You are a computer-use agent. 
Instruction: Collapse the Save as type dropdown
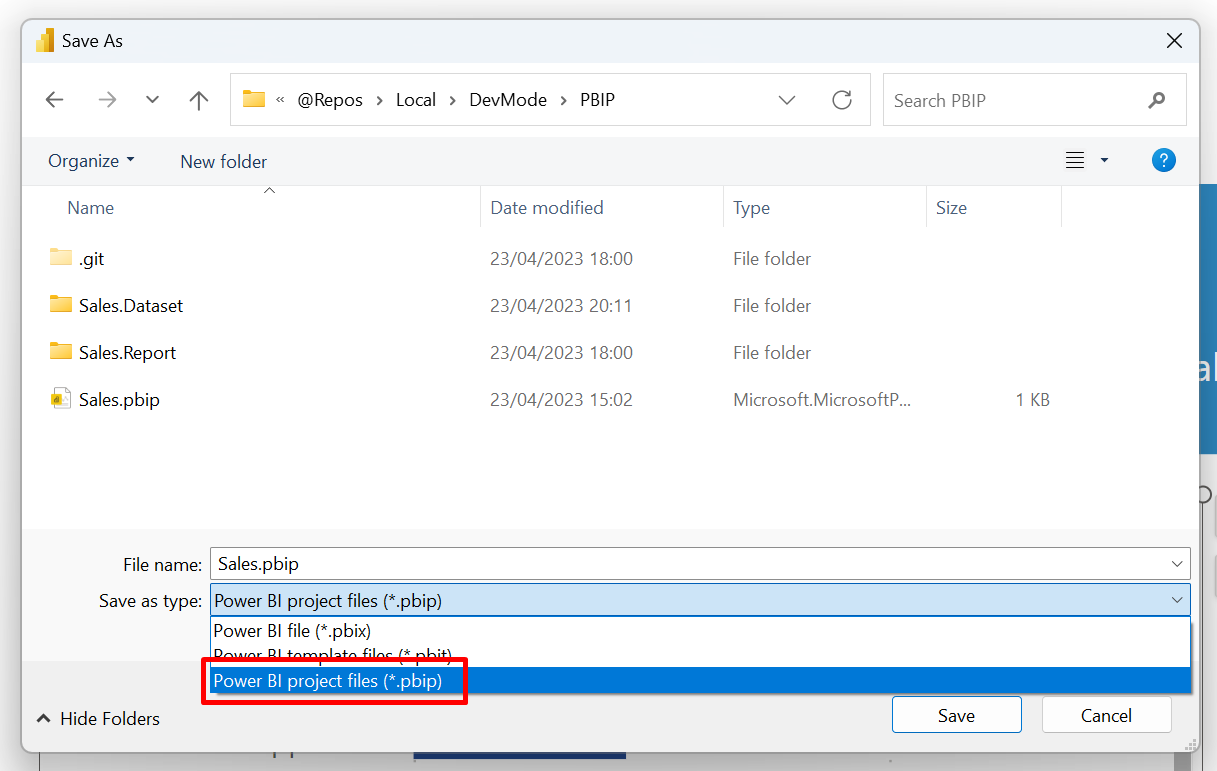coord(1178,599)
